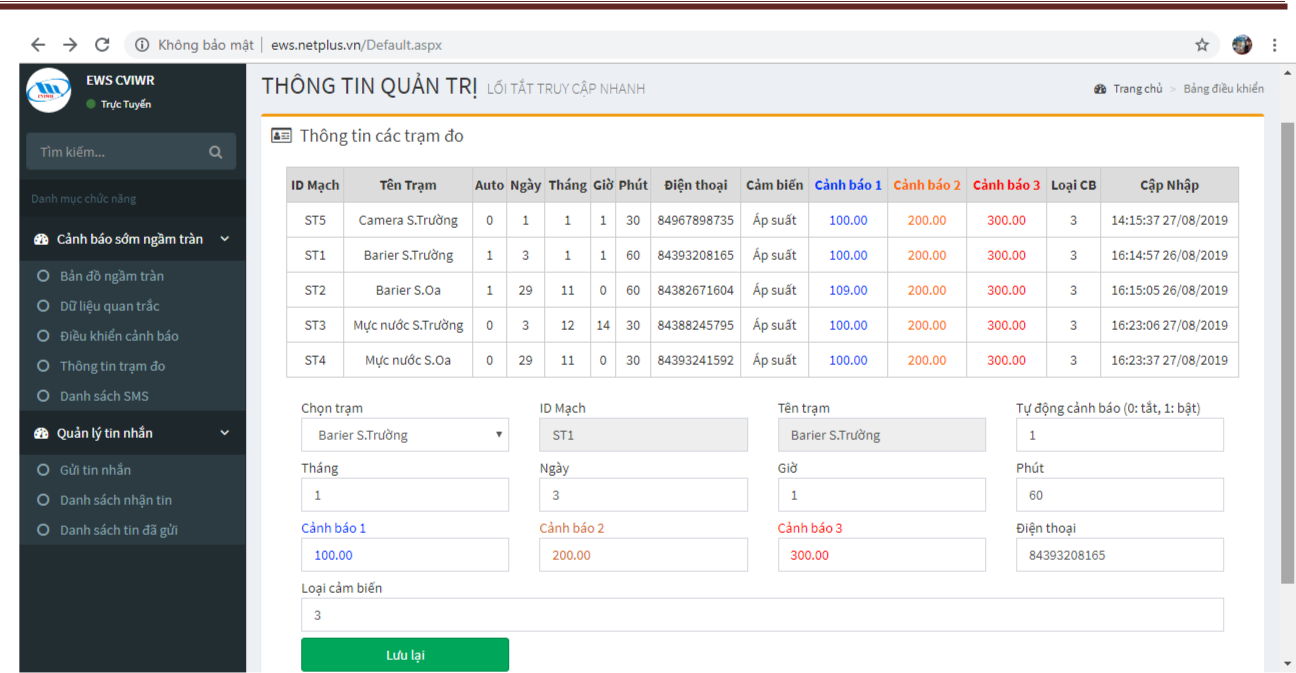Click the Tháng input field
This screenshot has height=673, width=1296.
[405, 495]
